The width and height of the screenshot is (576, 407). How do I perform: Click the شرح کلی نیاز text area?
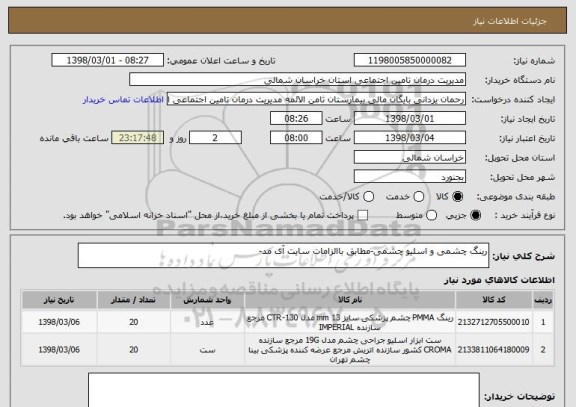[283, 255]
